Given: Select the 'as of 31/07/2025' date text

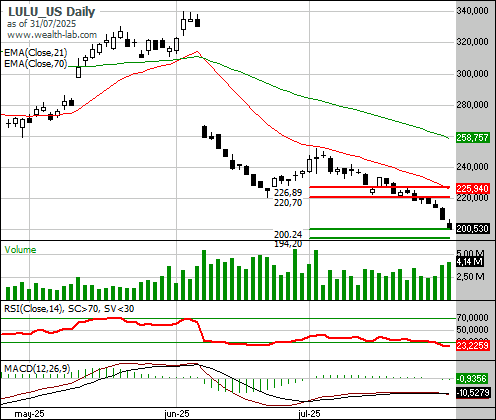Looking at the screenshot, I should 41,24.
